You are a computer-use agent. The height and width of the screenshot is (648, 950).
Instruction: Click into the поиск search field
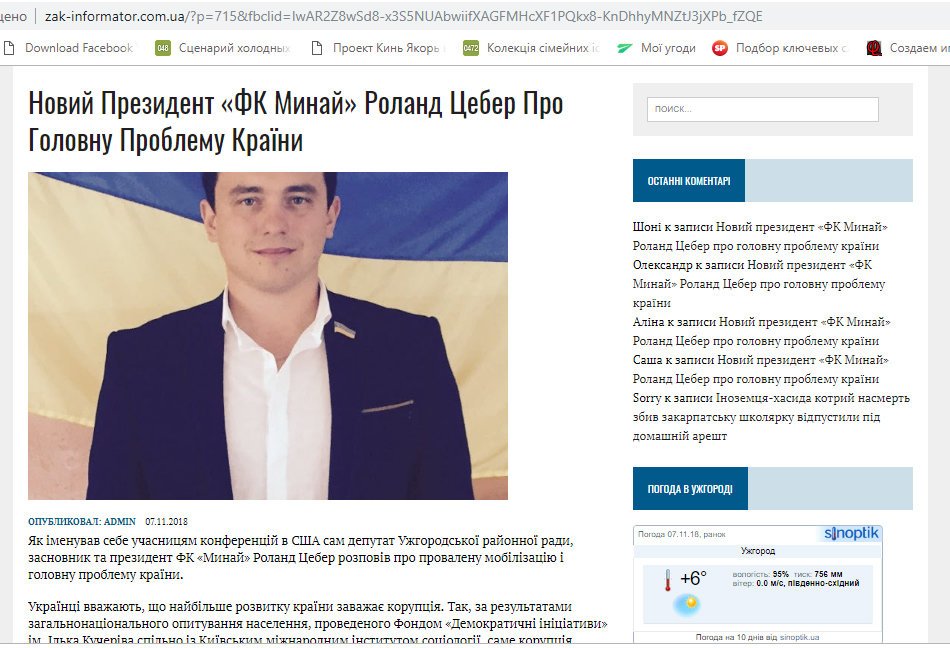coord(763,109)
